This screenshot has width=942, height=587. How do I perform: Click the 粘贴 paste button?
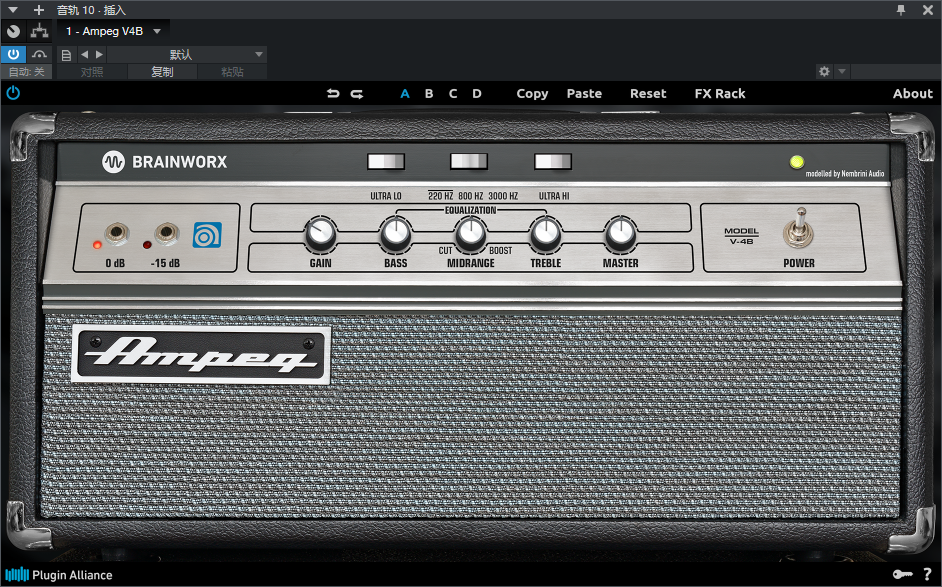[232, 72]
